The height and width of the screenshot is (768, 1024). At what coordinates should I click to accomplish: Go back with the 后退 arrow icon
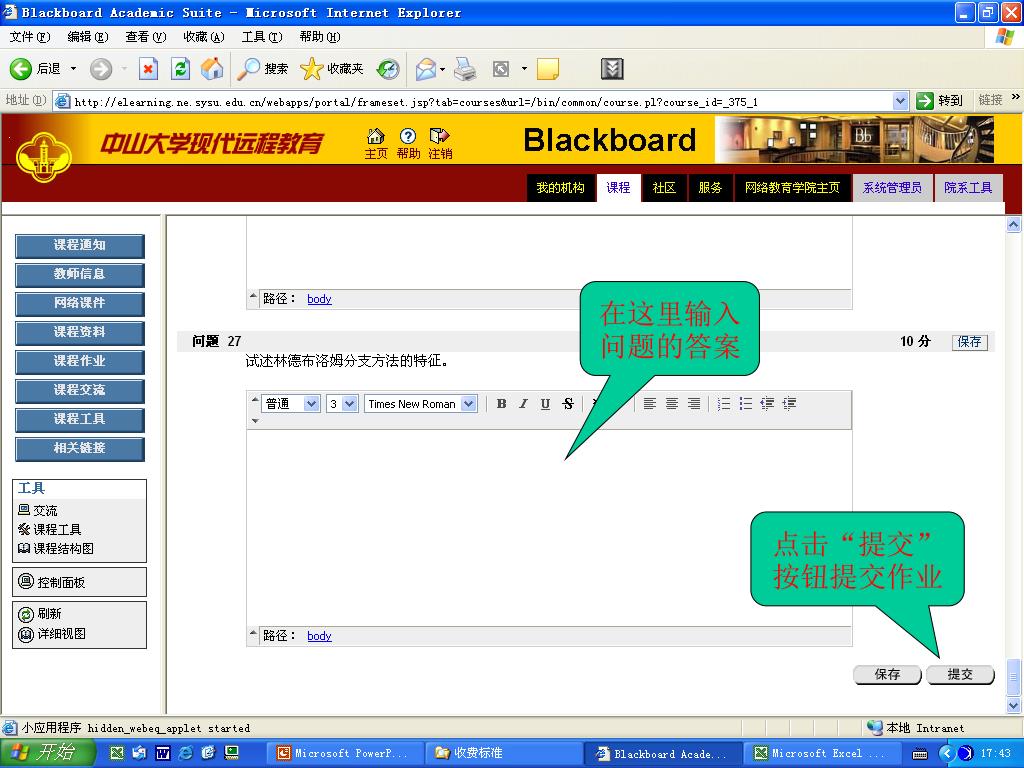20,69
